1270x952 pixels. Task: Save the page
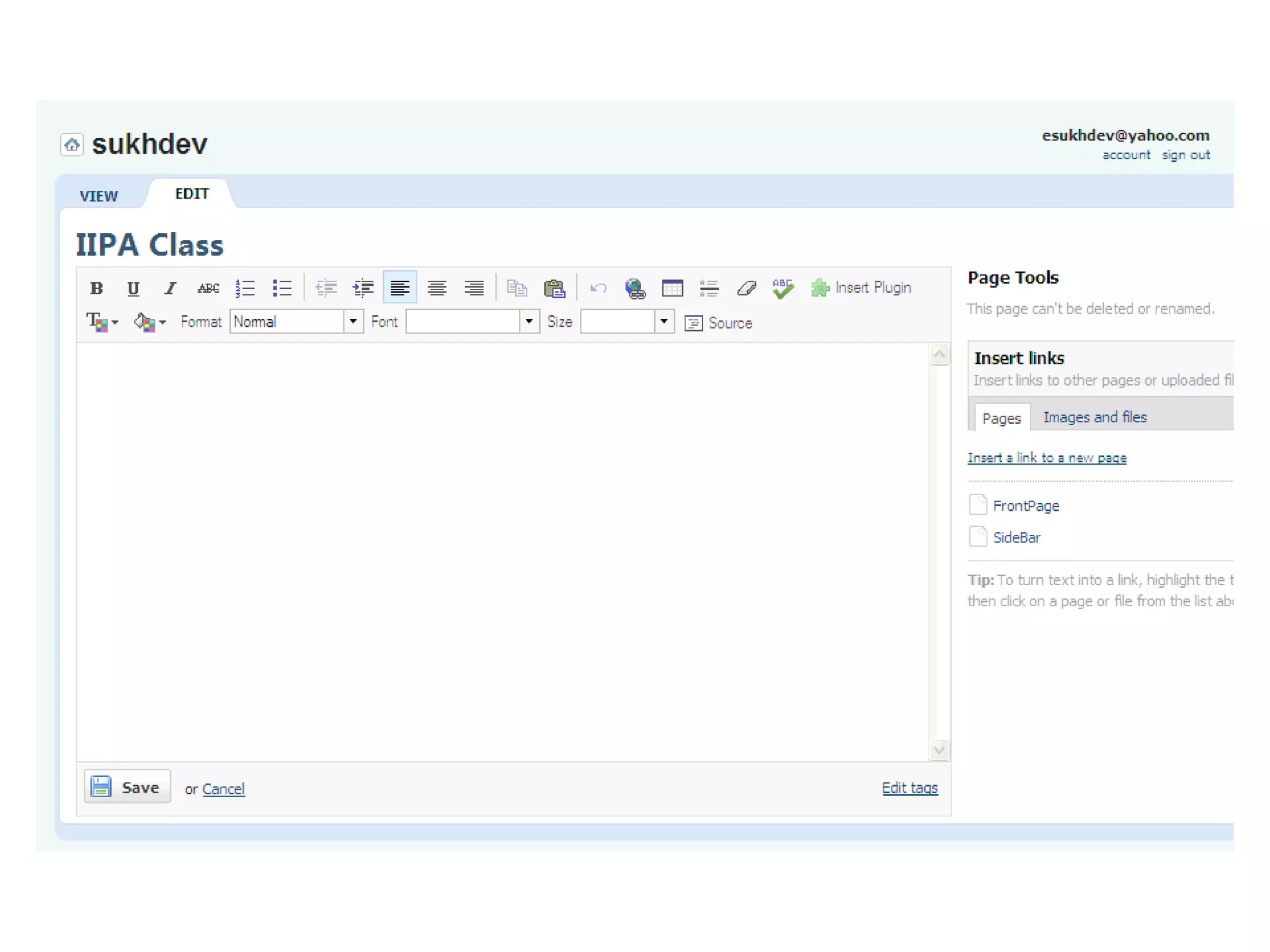click(127, 787)
